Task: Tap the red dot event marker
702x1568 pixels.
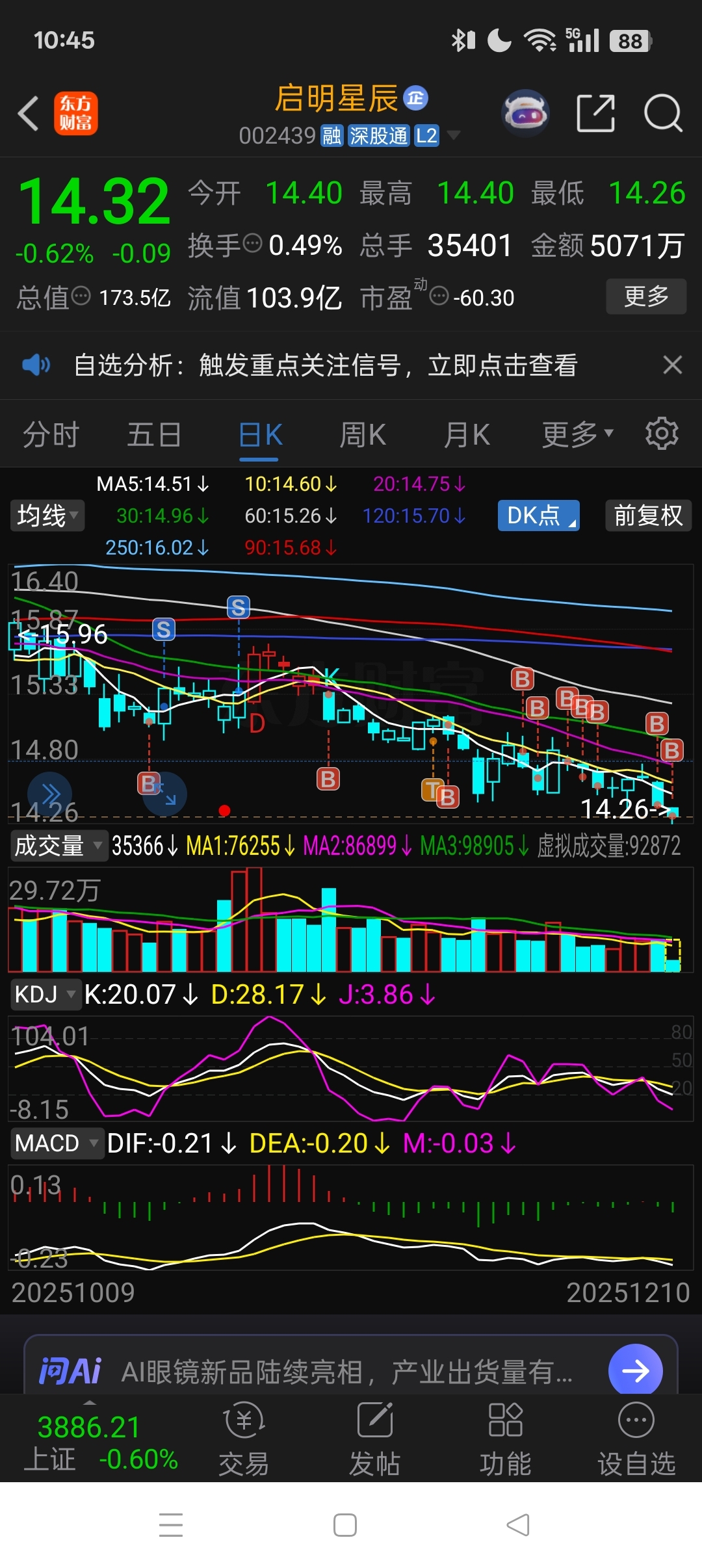Action: coord(224,810)
